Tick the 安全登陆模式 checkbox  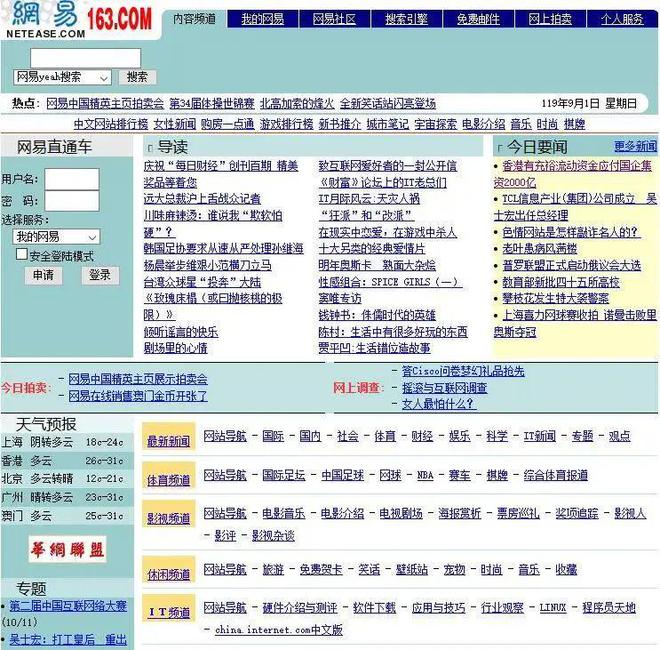pos(21,254)
